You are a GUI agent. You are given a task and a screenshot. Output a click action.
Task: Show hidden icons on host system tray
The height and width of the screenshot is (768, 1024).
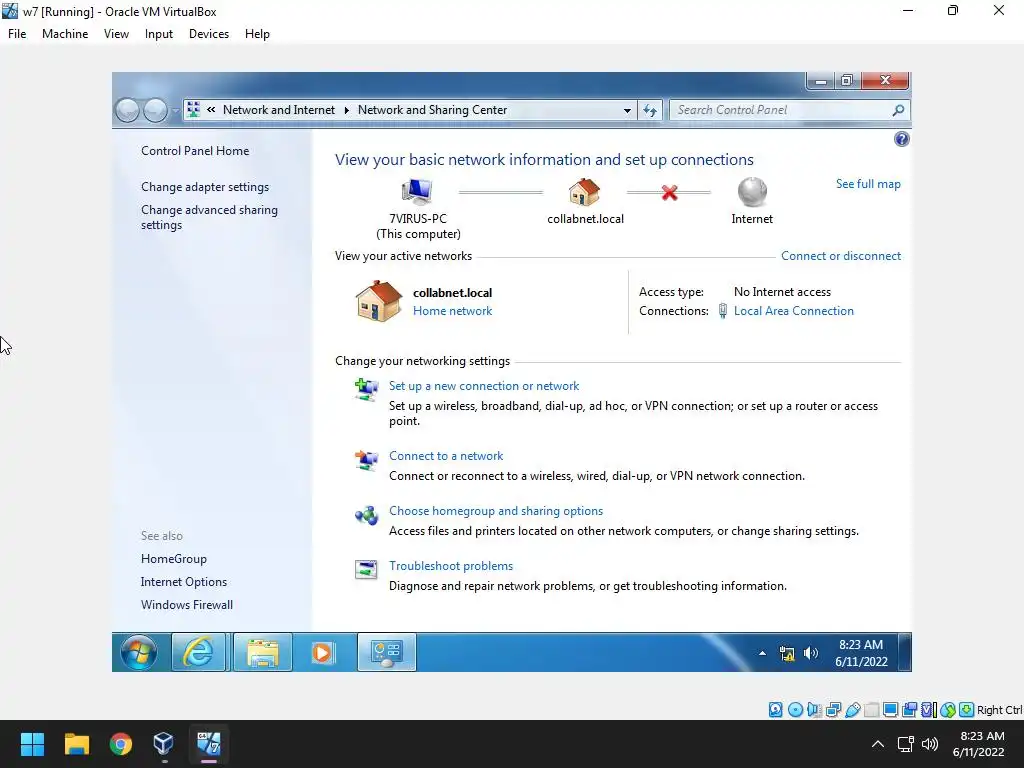[x=878, y=744]
